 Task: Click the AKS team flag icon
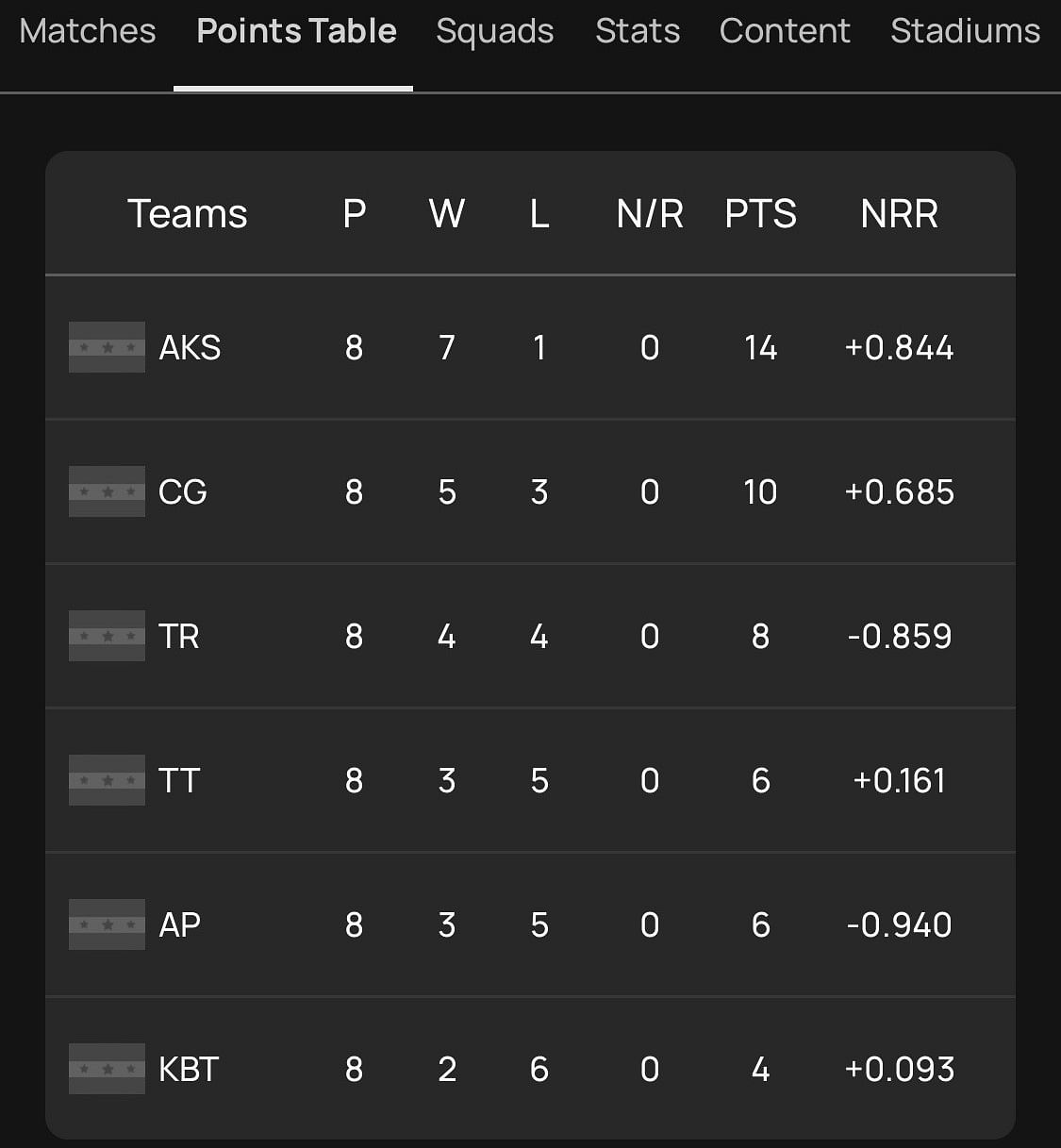tap(107, 347)
